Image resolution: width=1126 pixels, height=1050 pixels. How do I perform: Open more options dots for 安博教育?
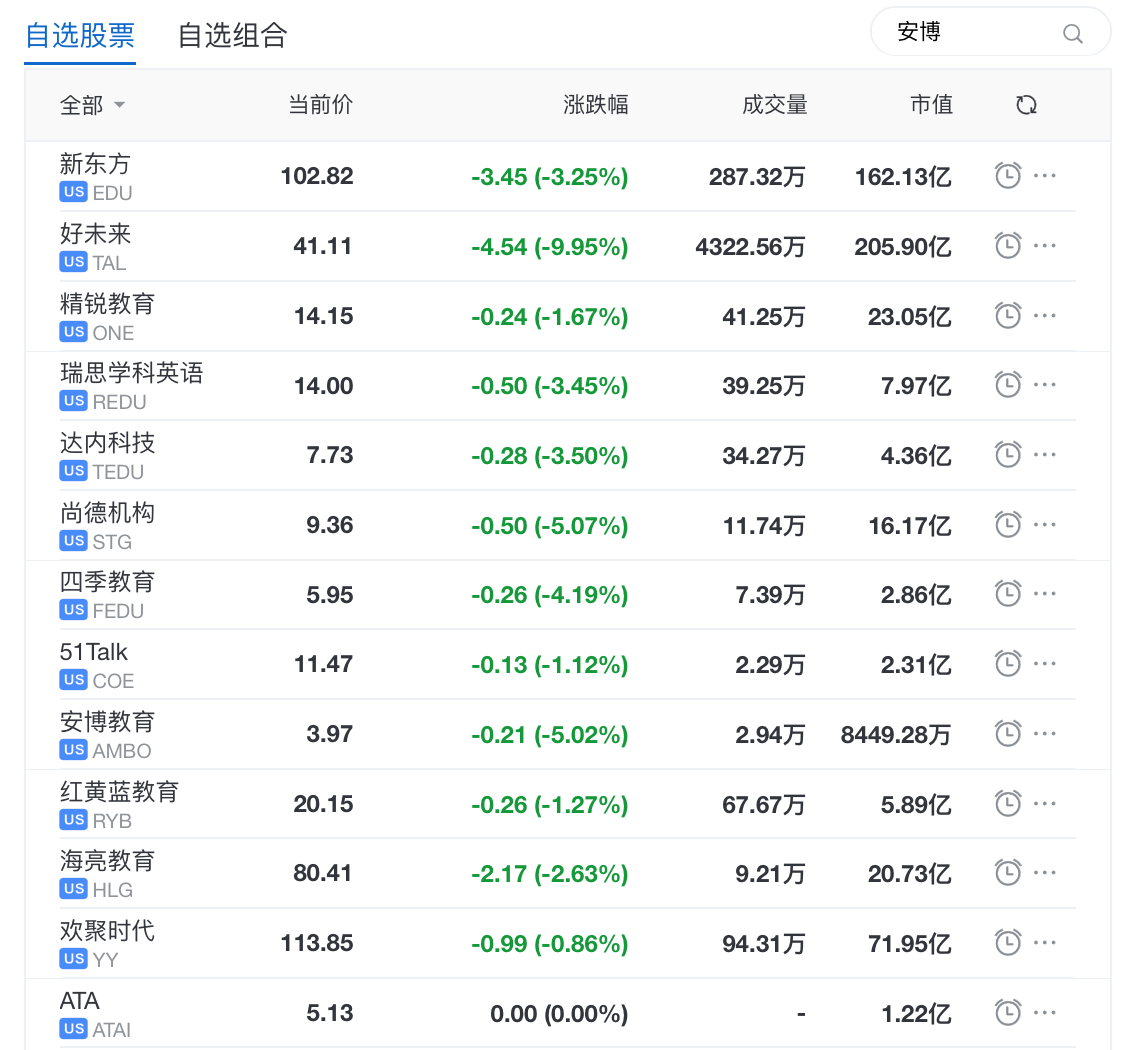click(x=1044, y=733)
